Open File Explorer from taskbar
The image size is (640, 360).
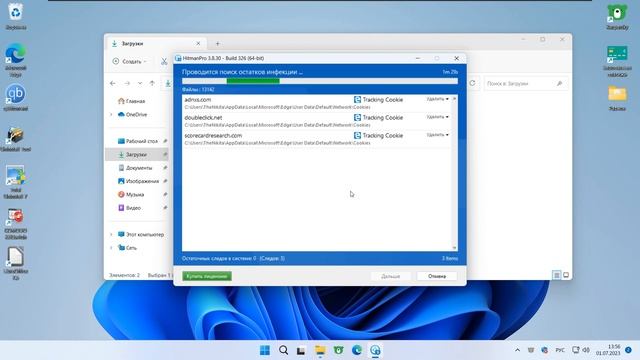[320, 350]
